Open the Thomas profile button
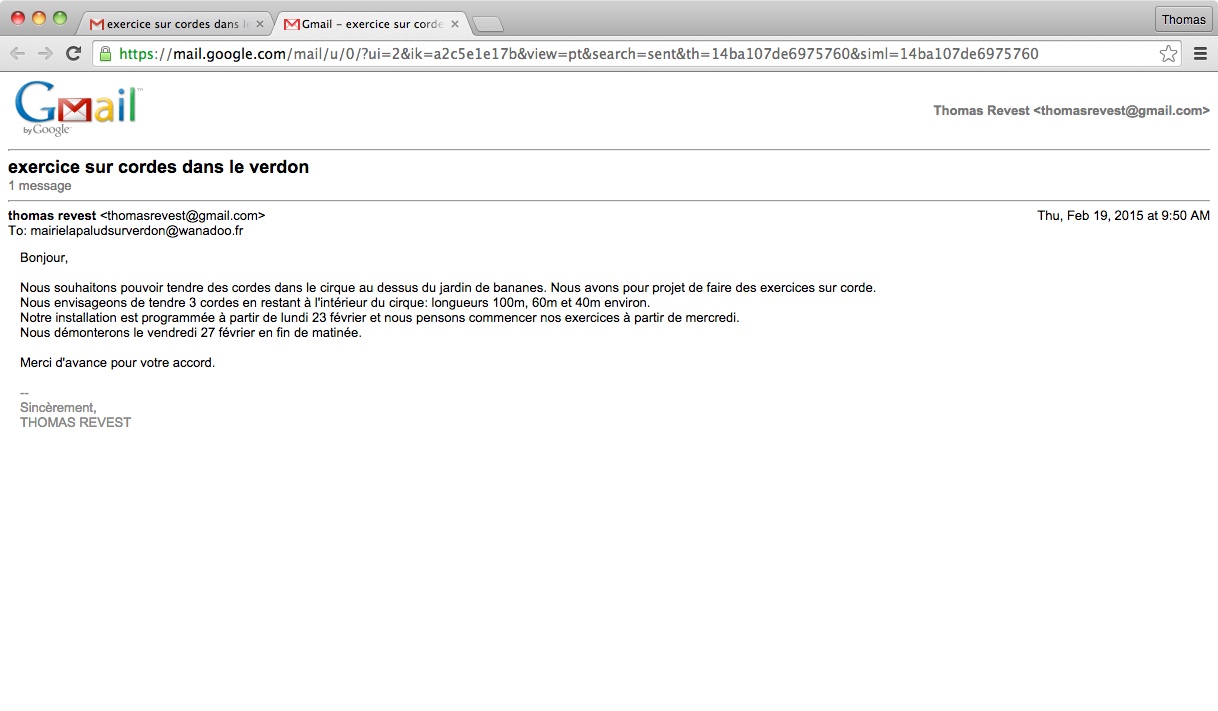The height and width of the screenshot is (711, 1218). pyautogui.click(x=1183, y=20)
